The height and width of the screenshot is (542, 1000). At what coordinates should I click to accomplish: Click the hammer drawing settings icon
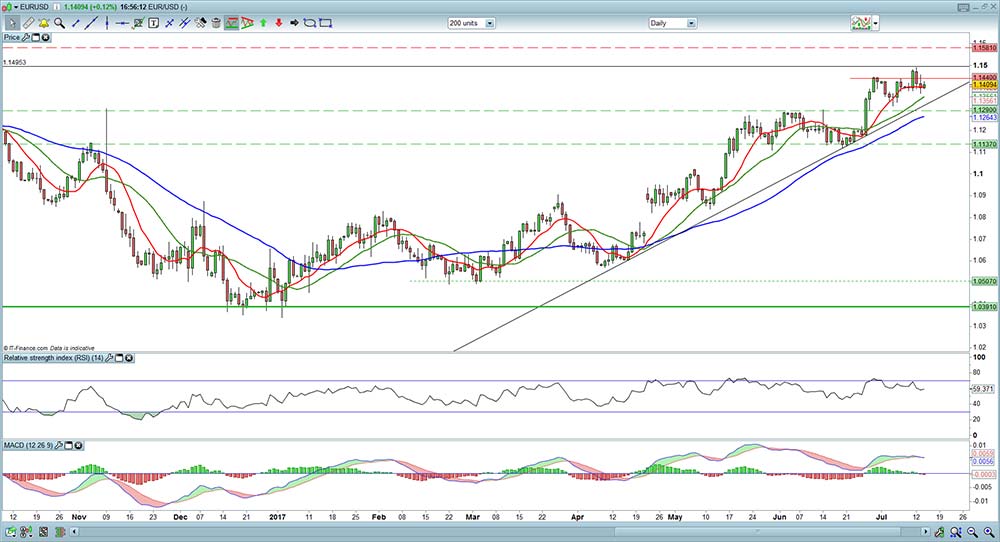(x=200, y=23)
